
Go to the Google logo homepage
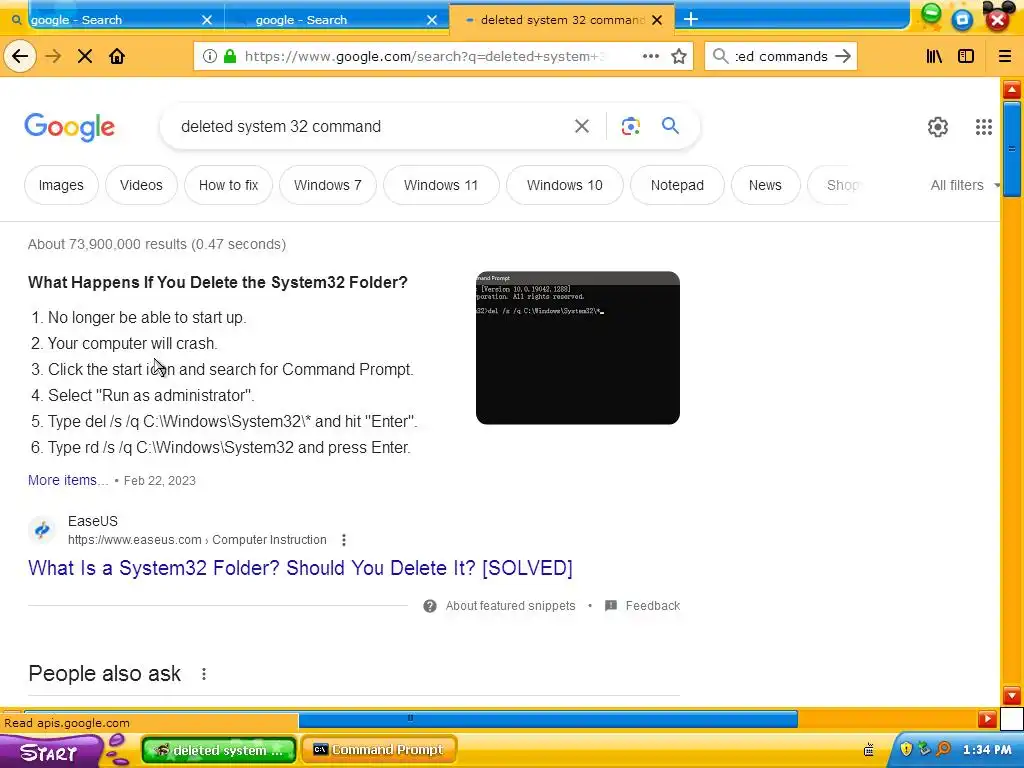(69, 127)
